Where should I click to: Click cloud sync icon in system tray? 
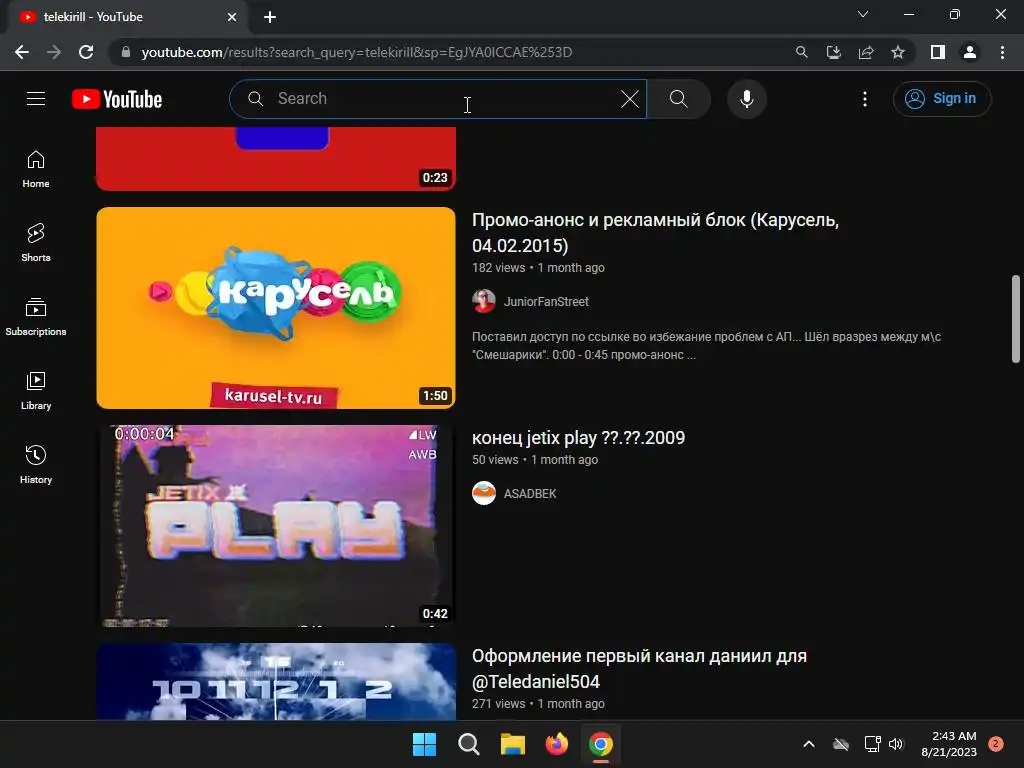pos(840,744)
